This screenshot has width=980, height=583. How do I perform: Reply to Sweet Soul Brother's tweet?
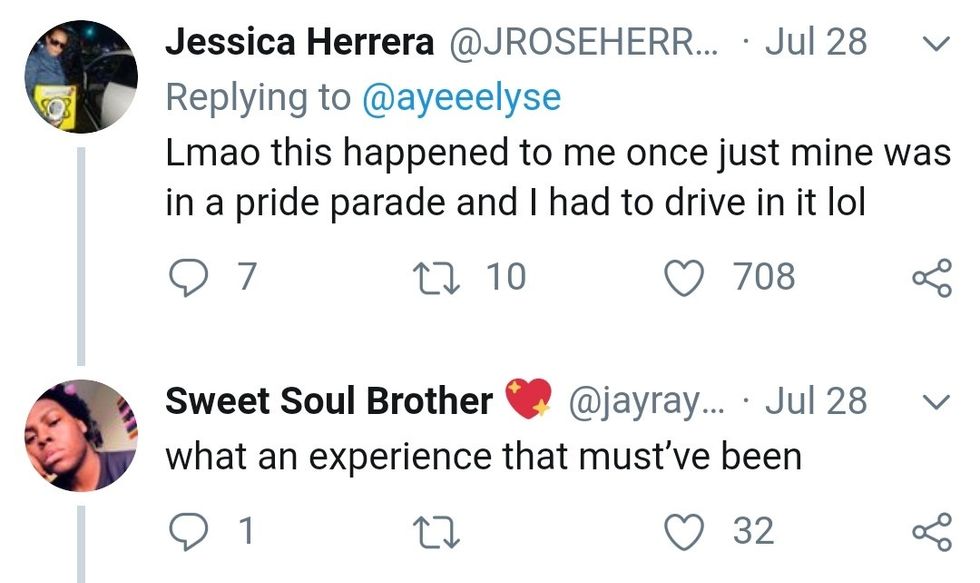tap(186, 530)
